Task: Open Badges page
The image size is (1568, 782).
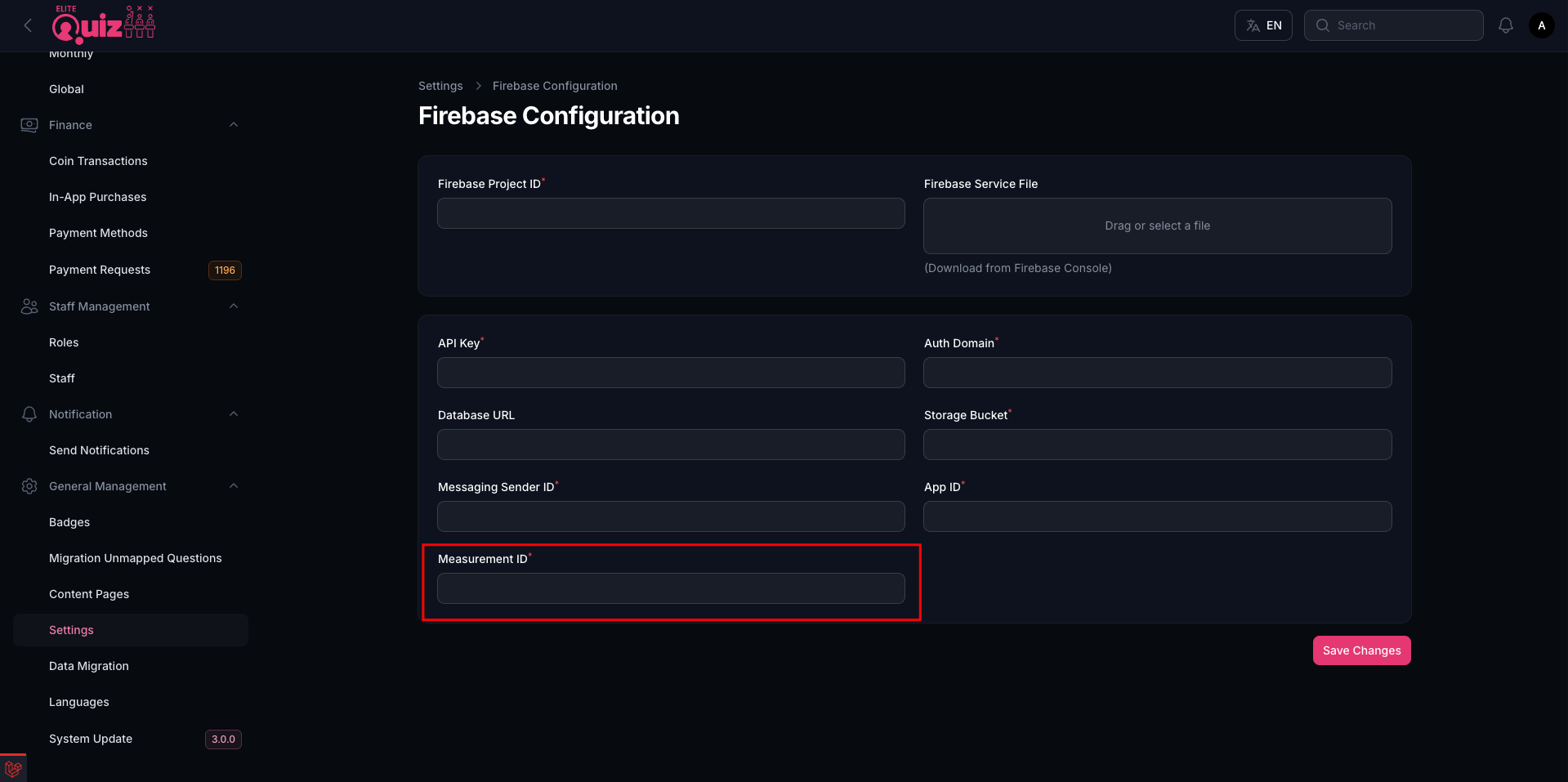Action: 69,522
